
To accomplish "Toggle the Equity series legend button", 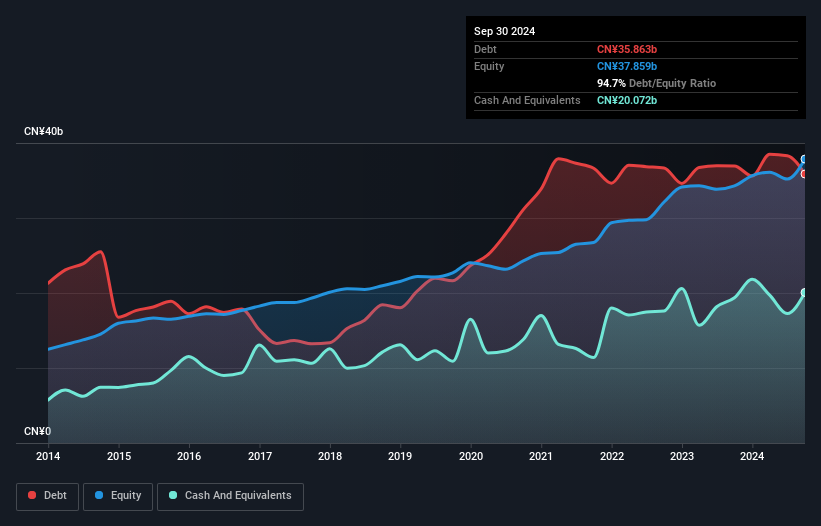I will (118, 496).
